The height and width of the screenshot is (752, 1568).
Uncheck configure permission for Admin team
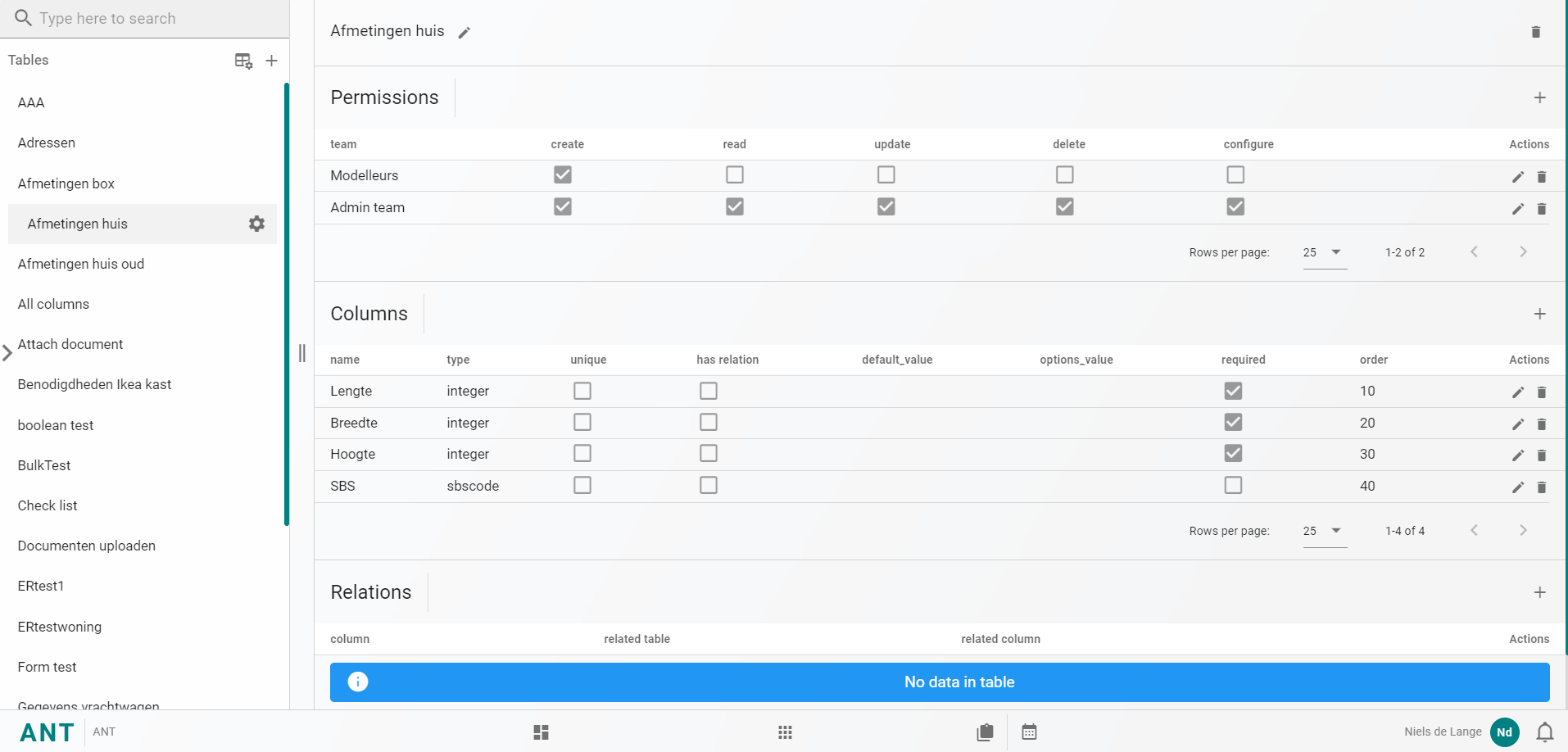tap(1235, 206)
